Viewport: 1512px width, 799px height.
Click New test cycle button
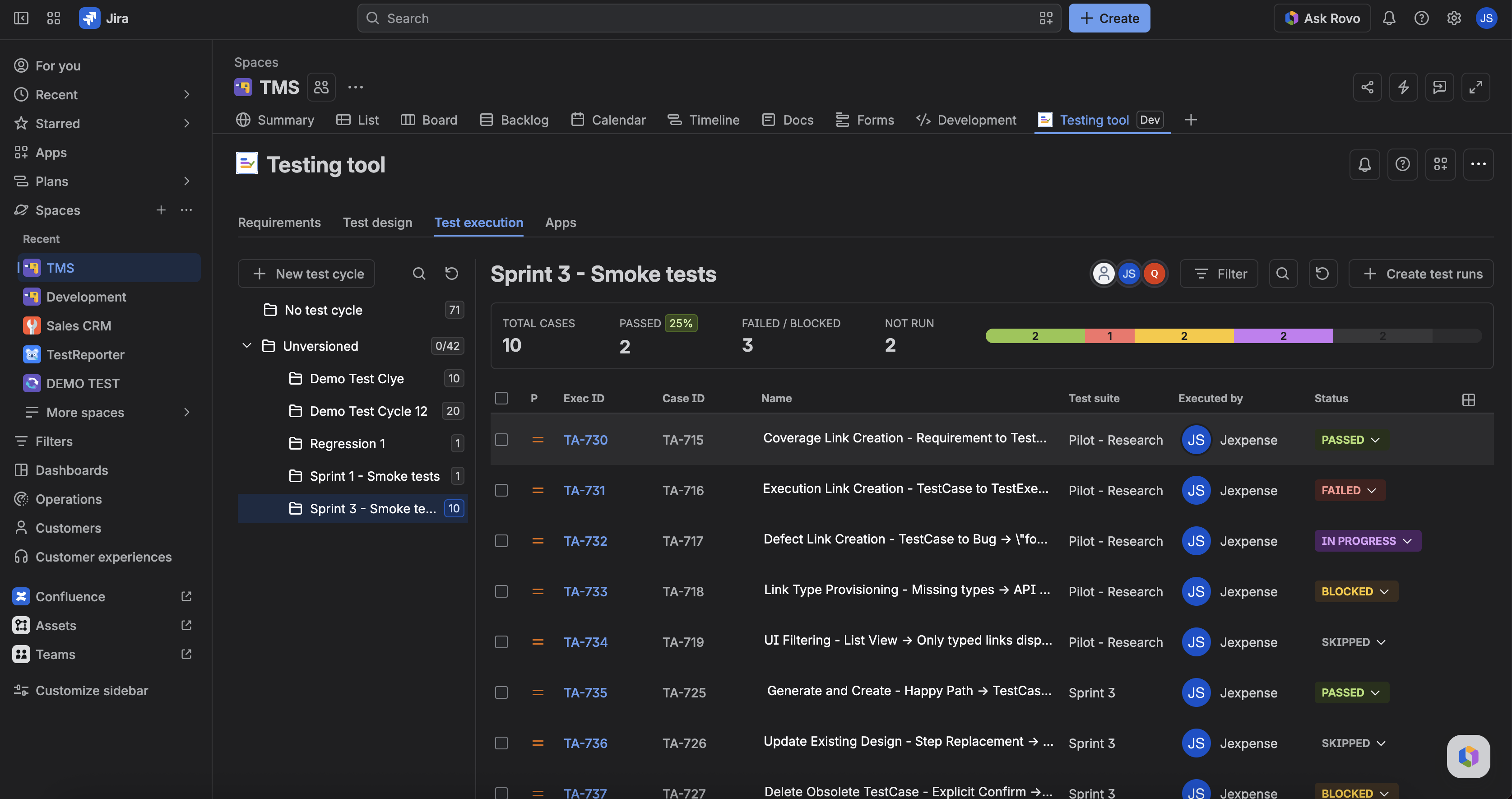tap(306, 274)
